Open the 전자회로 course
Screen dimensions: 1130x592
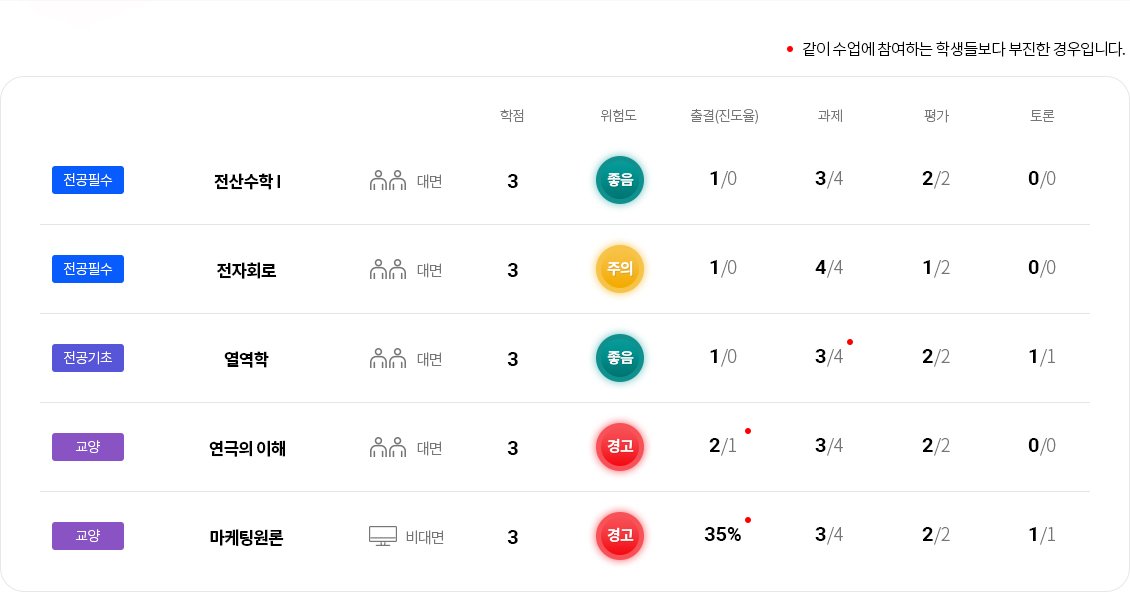246,270
